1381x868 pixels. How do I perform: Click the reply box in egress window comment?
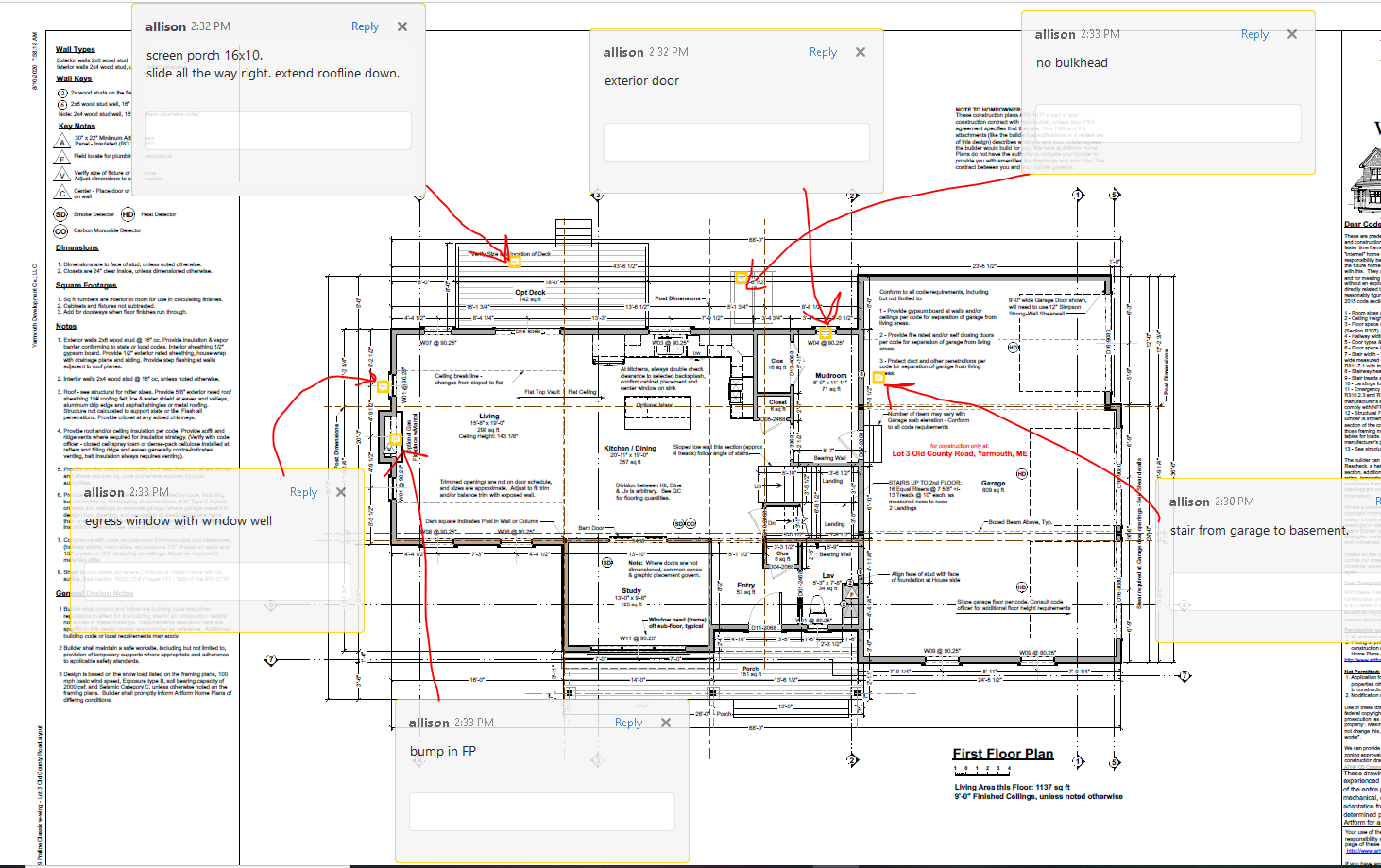coord(216,582)
